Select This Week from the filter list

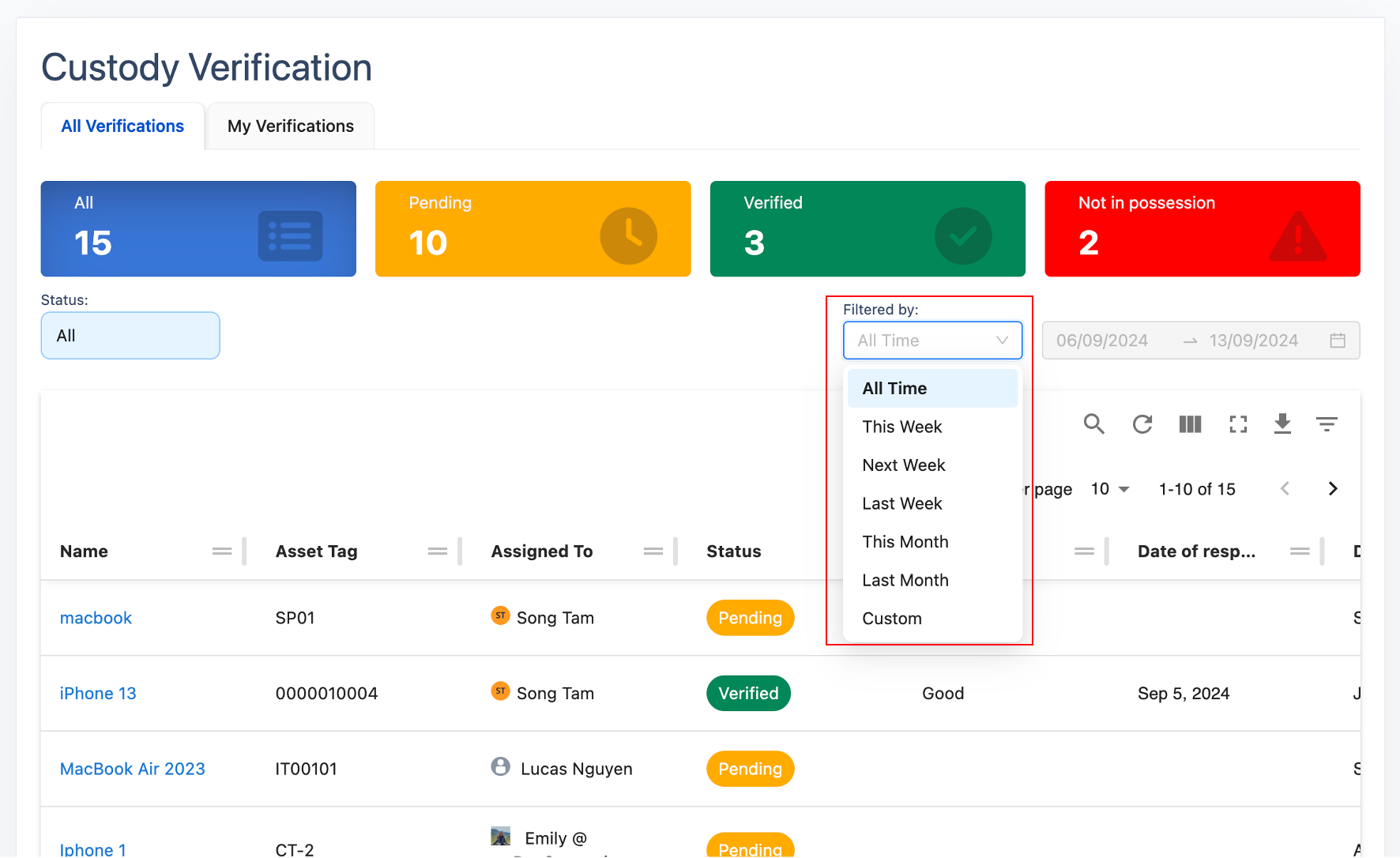[x=901, y=427]
